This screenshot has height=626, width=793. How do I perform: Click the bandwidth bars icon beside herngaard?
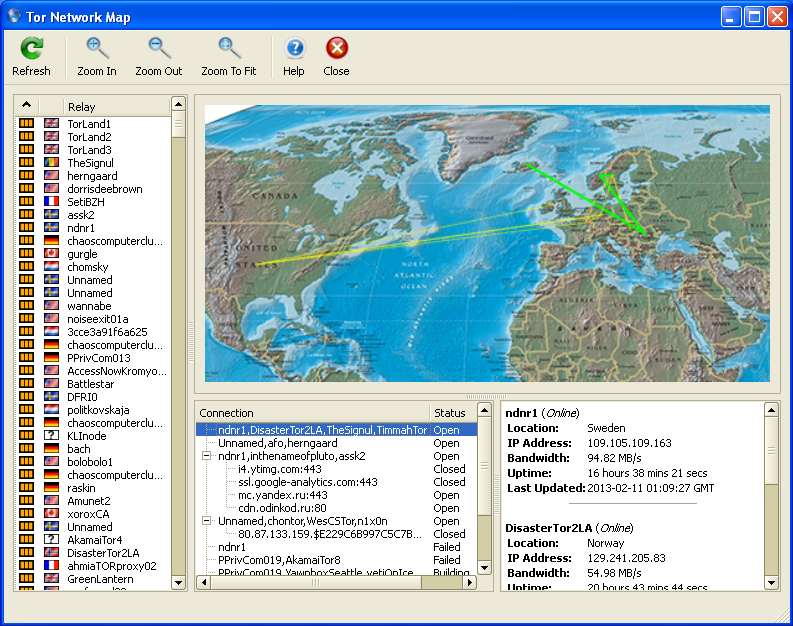[x=26, y=175]
